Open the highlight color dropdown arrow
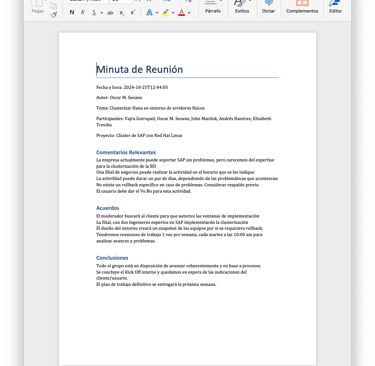 173,13
